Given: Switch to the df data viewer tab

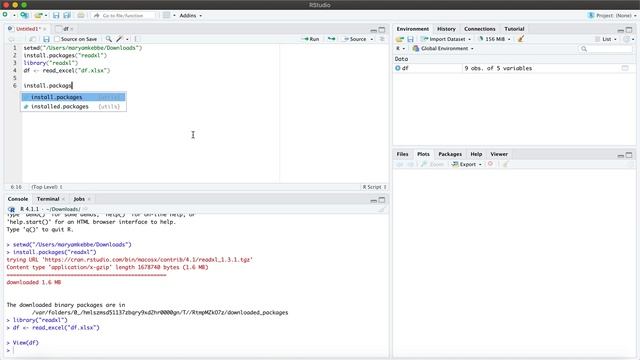Looking at the screenshot, I should tap(65, 29).
